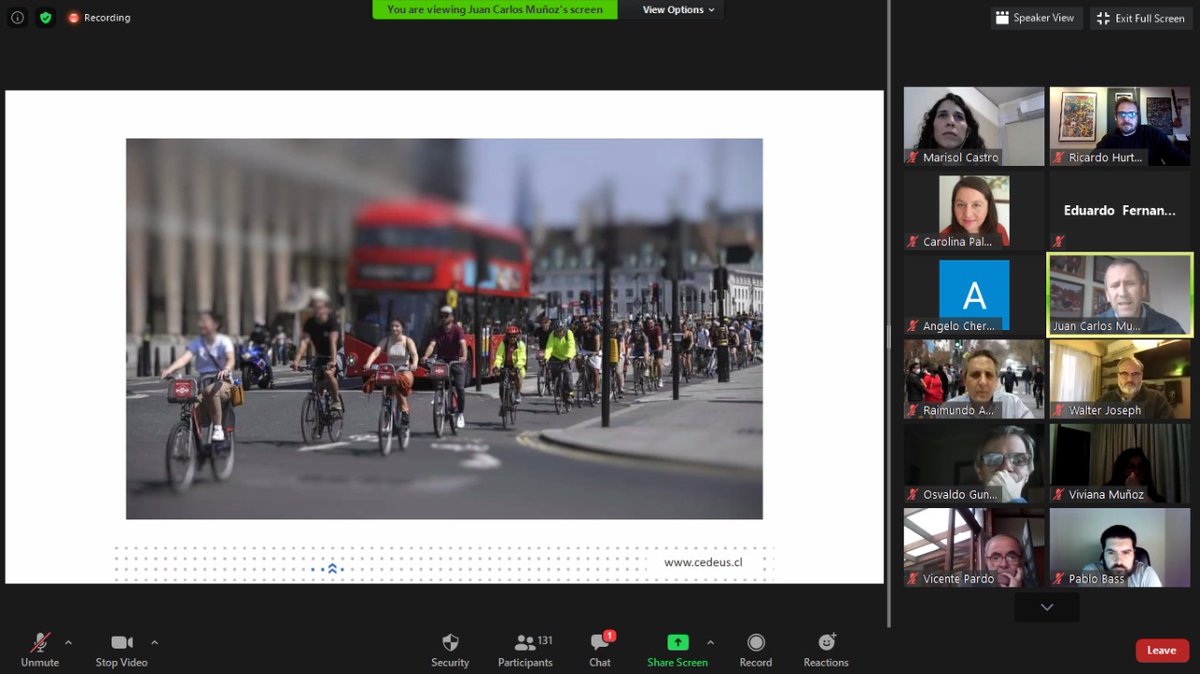Click the green encryption shield icon
Image resolution: width=1200 pixels, height=674 pixels.
point(45,18)
